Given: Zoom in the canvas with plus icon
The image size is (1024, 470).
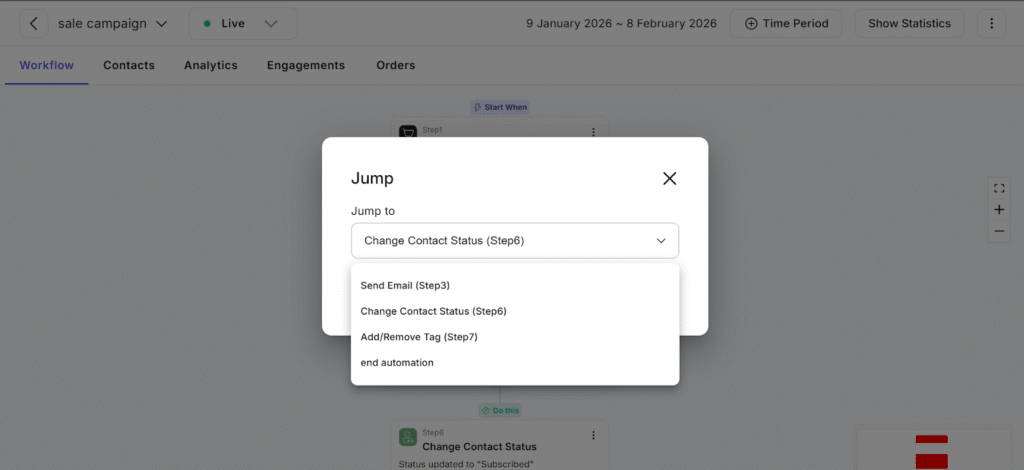Looking at the screenshot, I should click(999, 210).
